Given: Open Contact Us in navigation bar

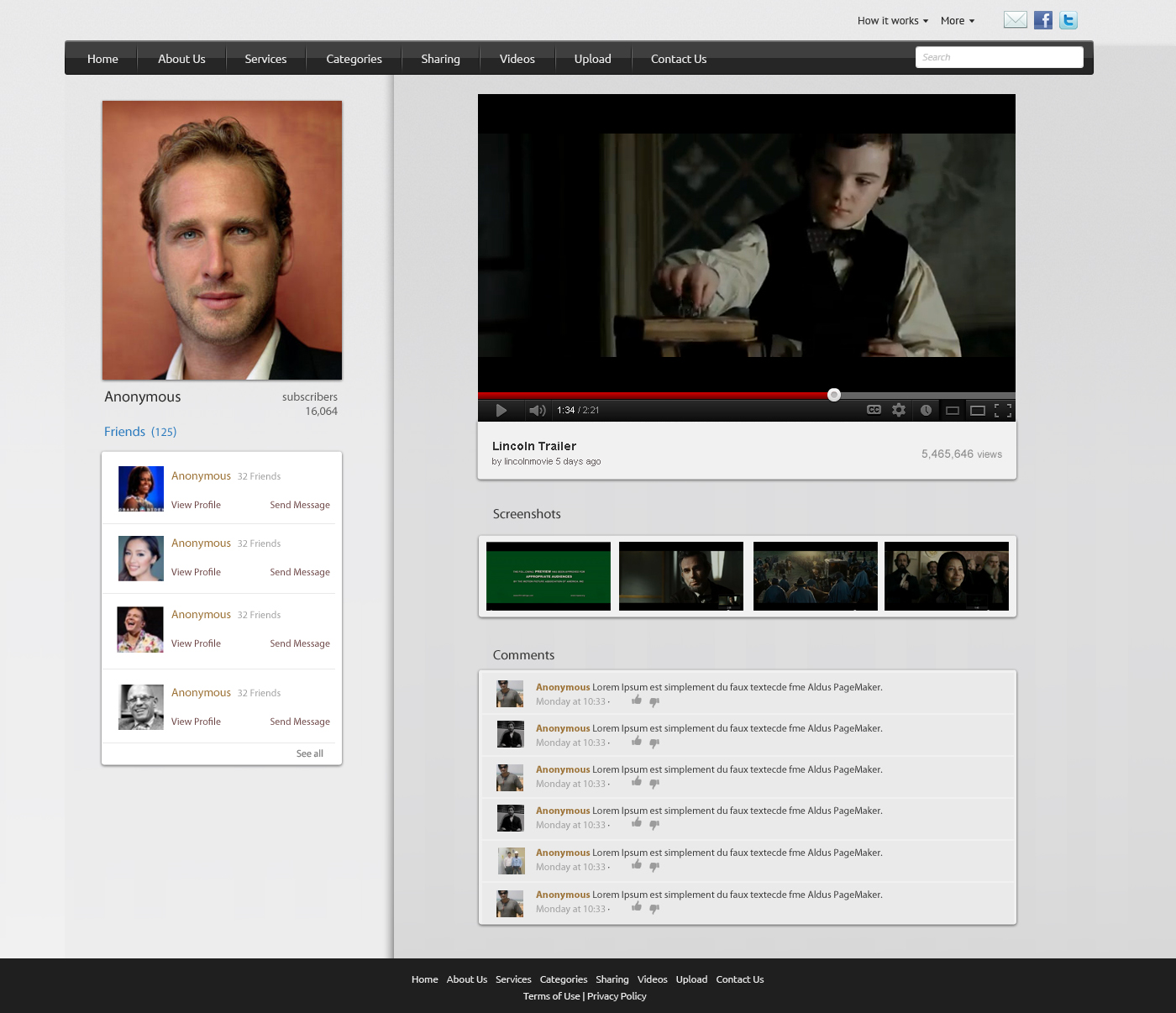Looking at the screenshot, I should coord(679,59).
